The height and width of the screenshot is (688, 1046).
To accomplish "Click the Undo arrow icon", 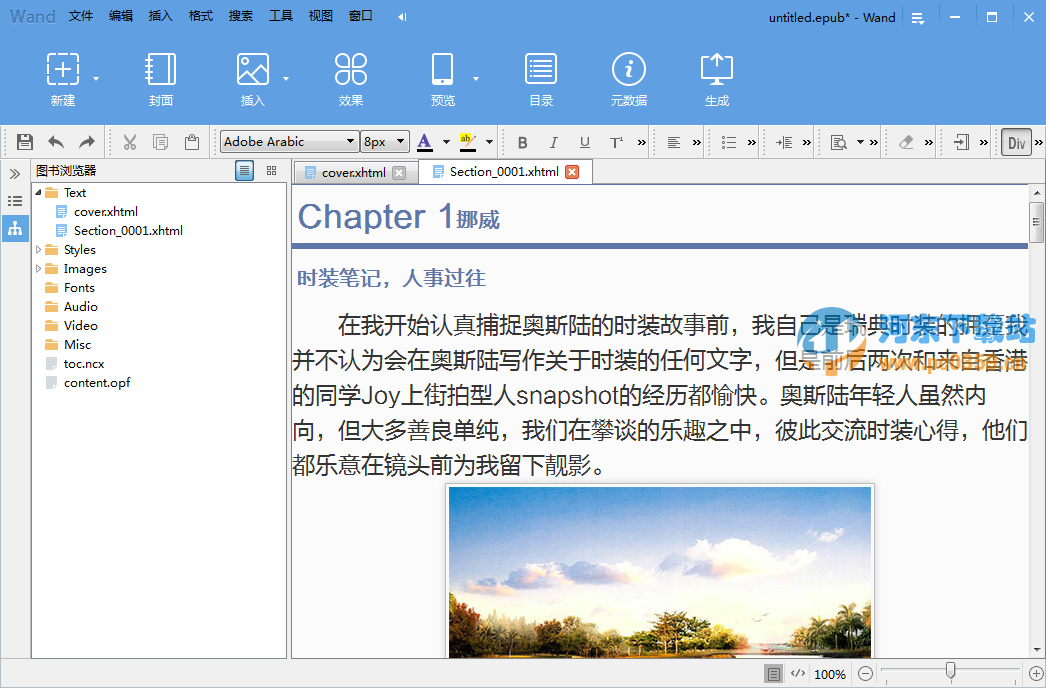I will click(56, 141).
